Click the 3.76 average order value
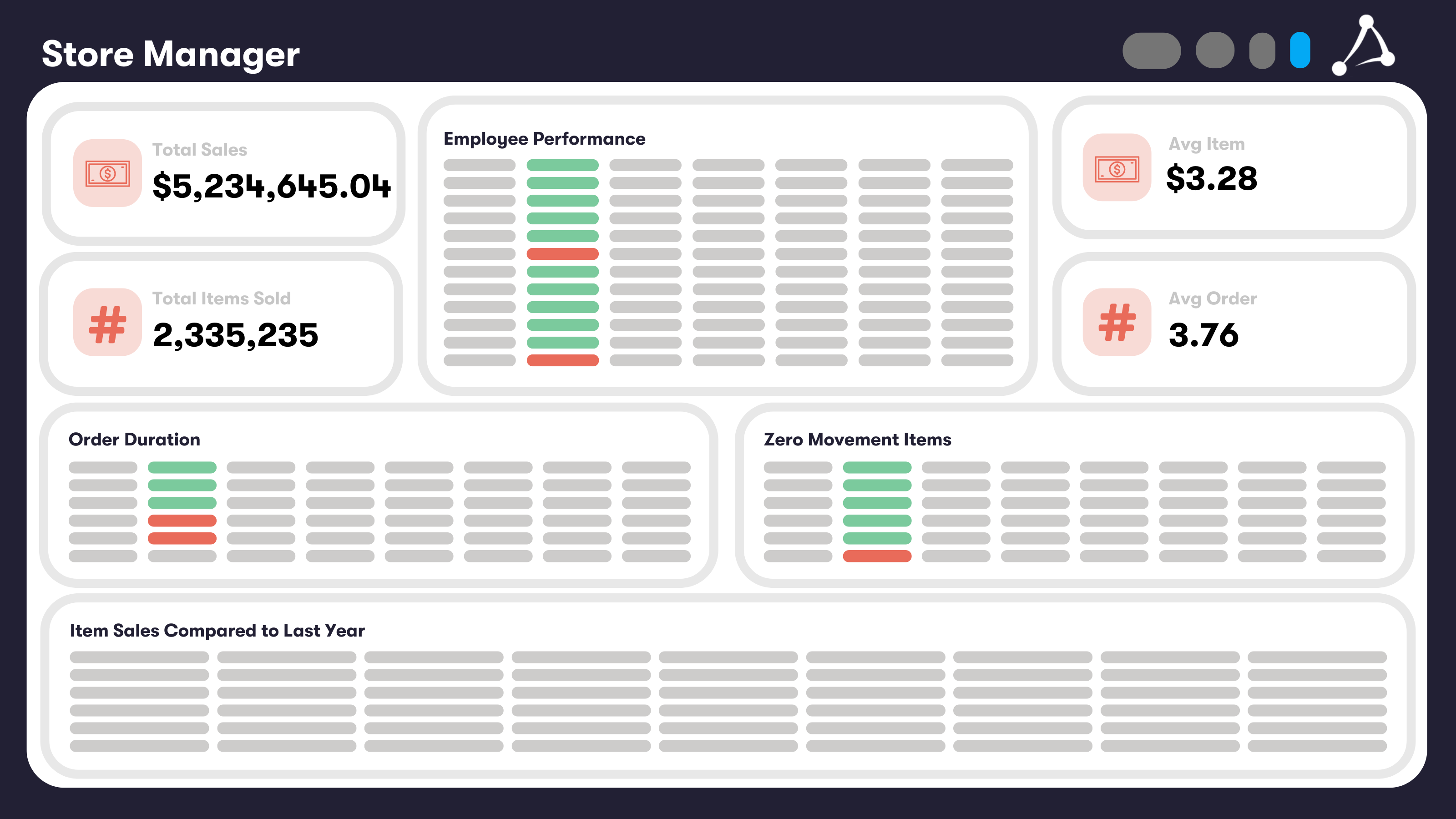 coord(1203,335)
